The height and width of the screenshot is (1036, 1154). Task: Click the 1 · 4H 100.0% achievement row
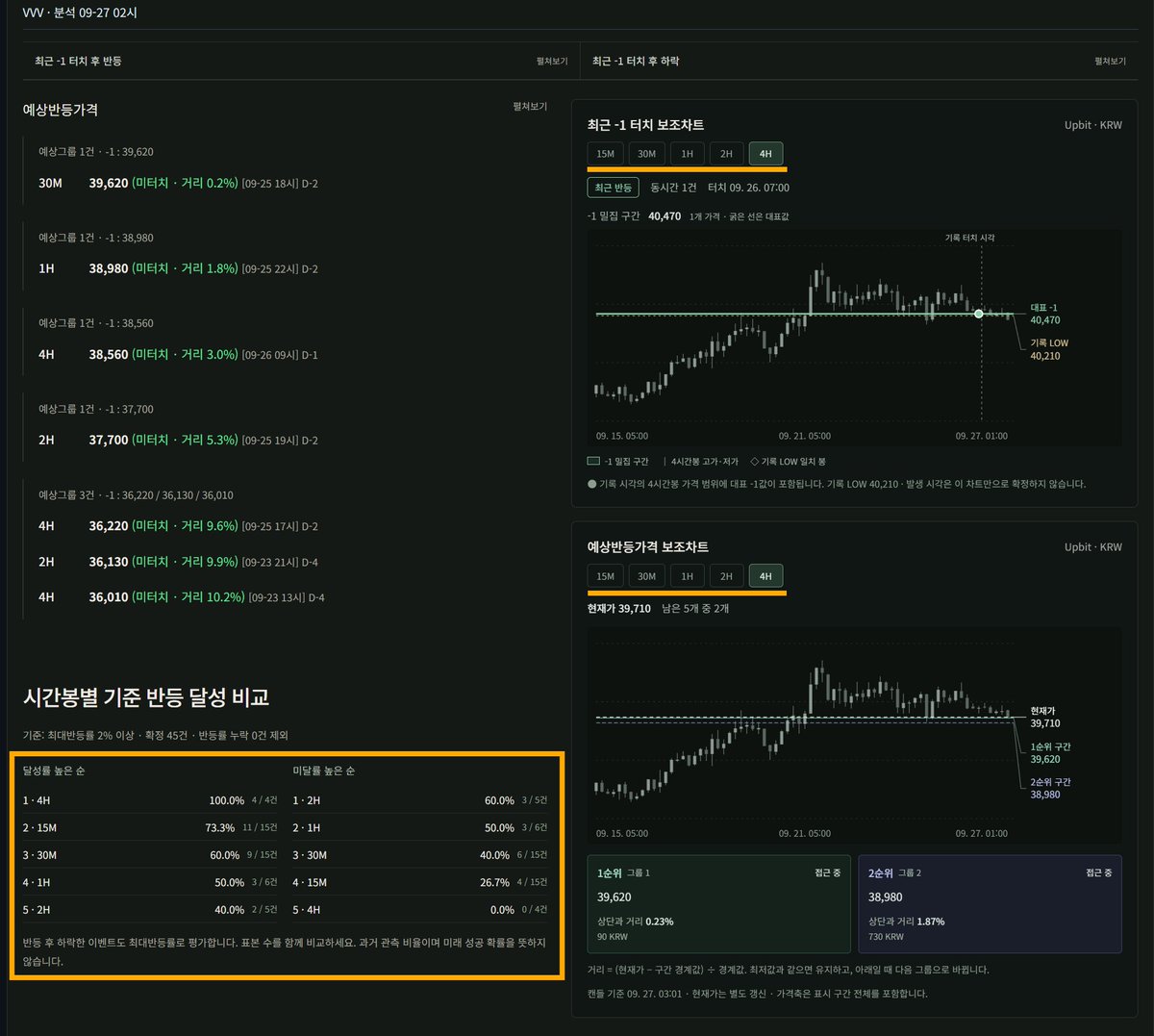coord(150,800)
